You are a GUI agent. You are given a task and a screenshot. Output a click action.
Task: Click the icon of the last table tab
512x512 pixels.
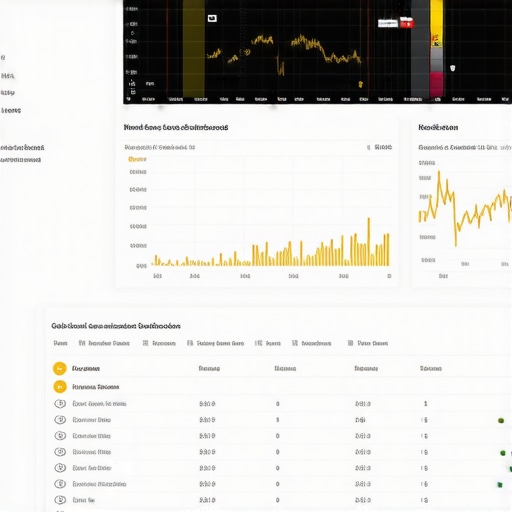point(350,343)
